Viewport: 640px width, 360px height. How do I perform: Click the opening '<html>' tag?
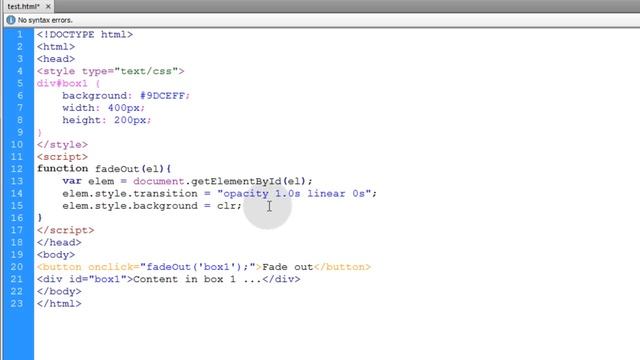pos(56,47)
